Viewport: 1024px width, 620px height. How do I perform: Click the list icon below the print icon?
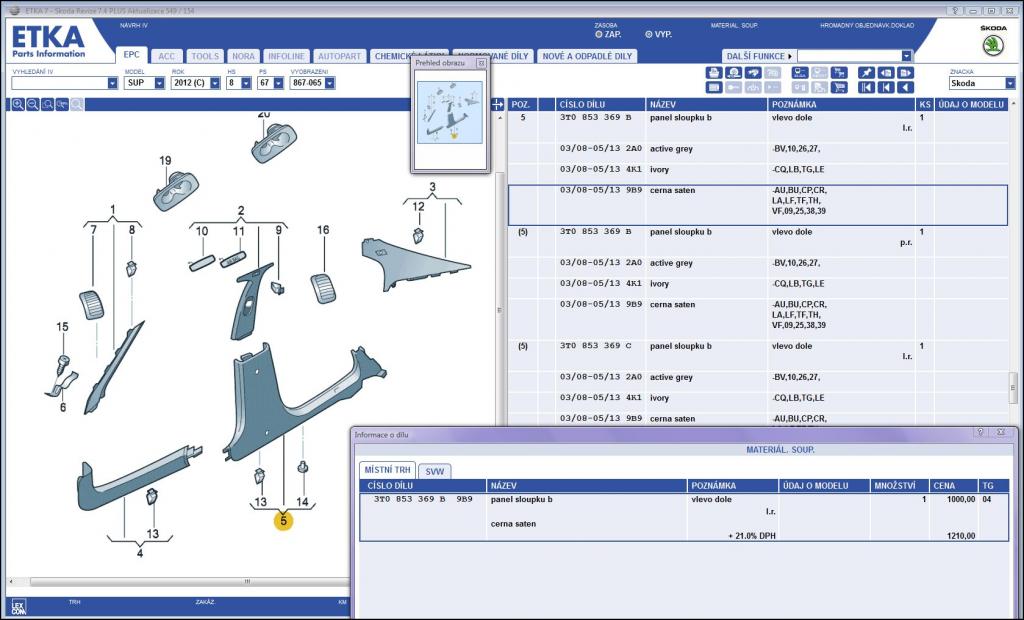click(714, 88)
